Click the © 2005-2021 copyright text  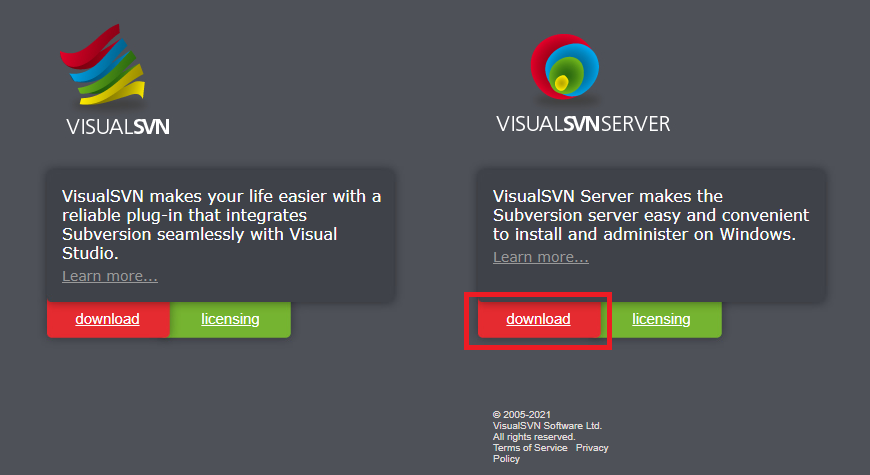click(522, 415)
